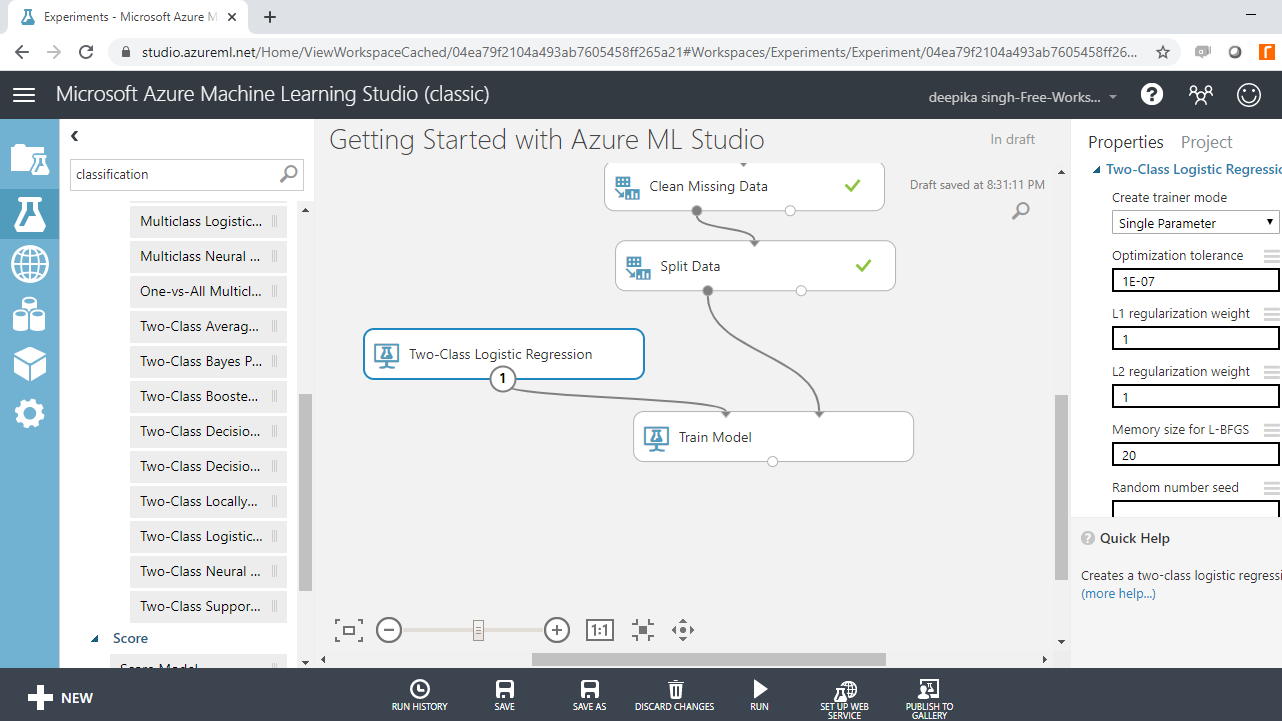This screenshot has height=721, width=1282.
Task: Open the Memory size for L-BFGS parameter menu
Action: click(1271, 430)
